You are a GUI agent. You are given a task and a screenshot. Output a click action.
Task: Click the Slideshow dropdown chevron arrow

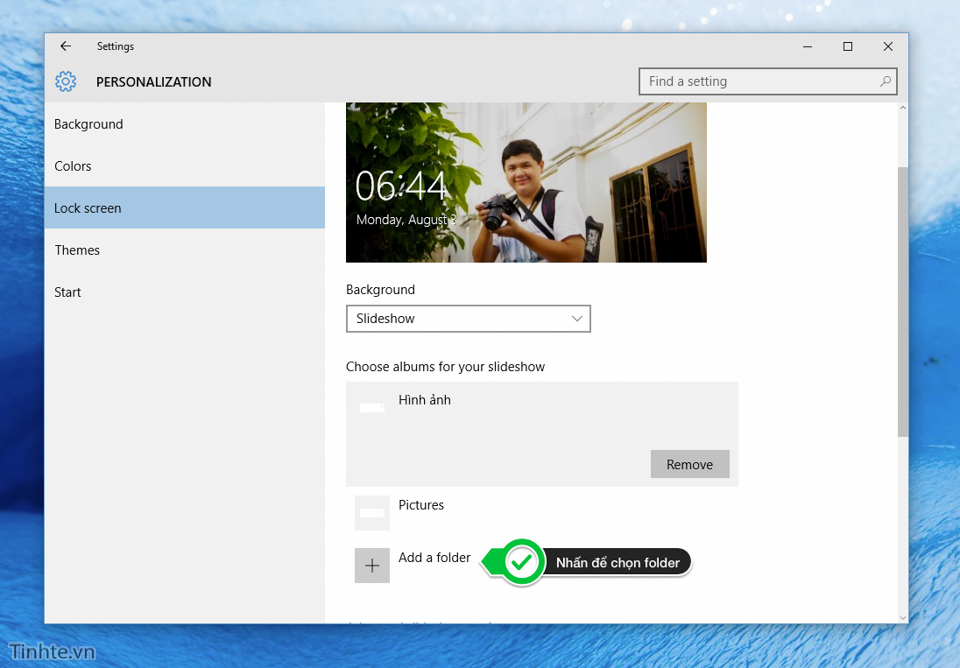coord(576,318)
